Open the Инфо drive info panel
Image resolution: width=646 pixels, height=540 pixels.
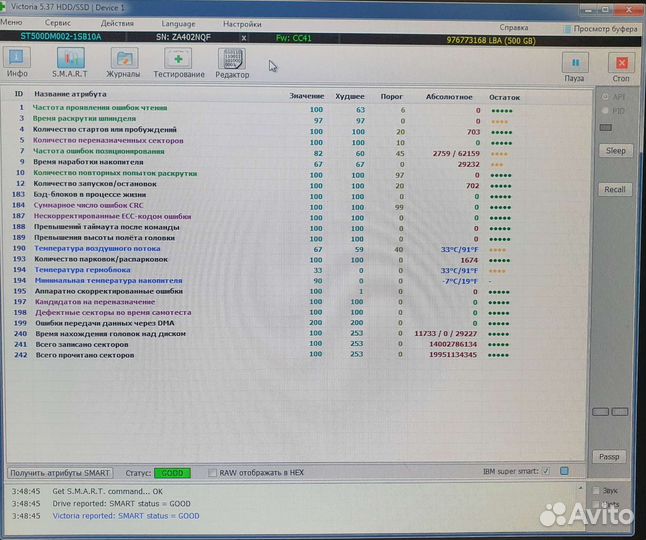pos(17,62)
